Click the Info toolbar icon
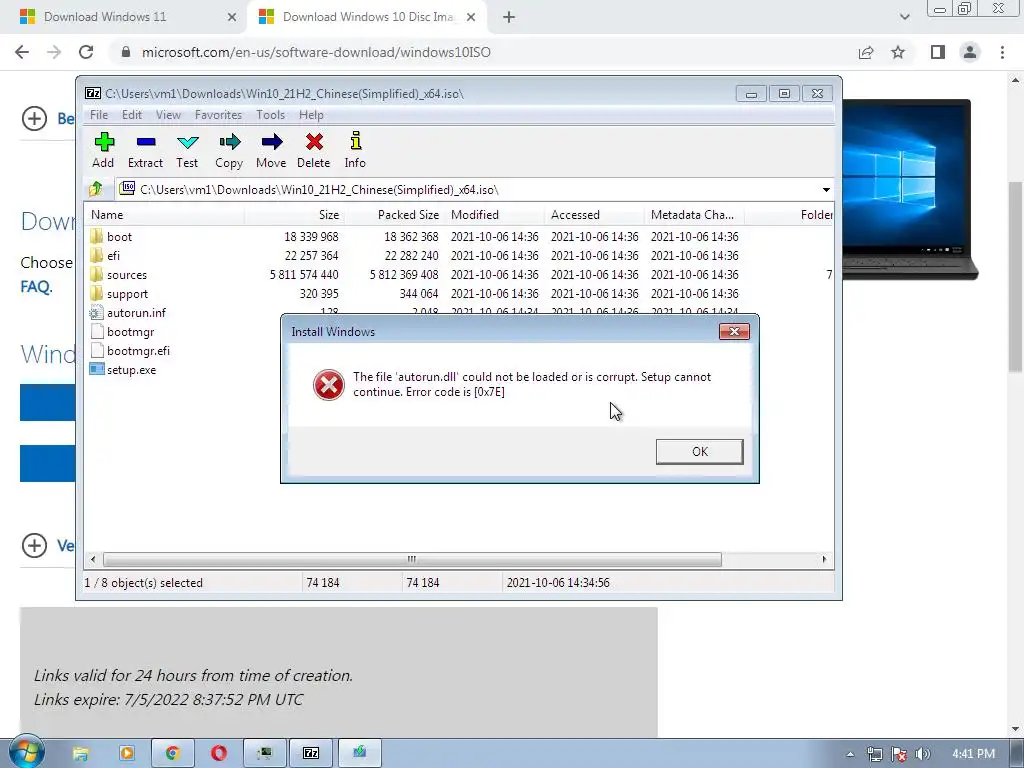Screen dimensions: 1024x768 [355, 150]
